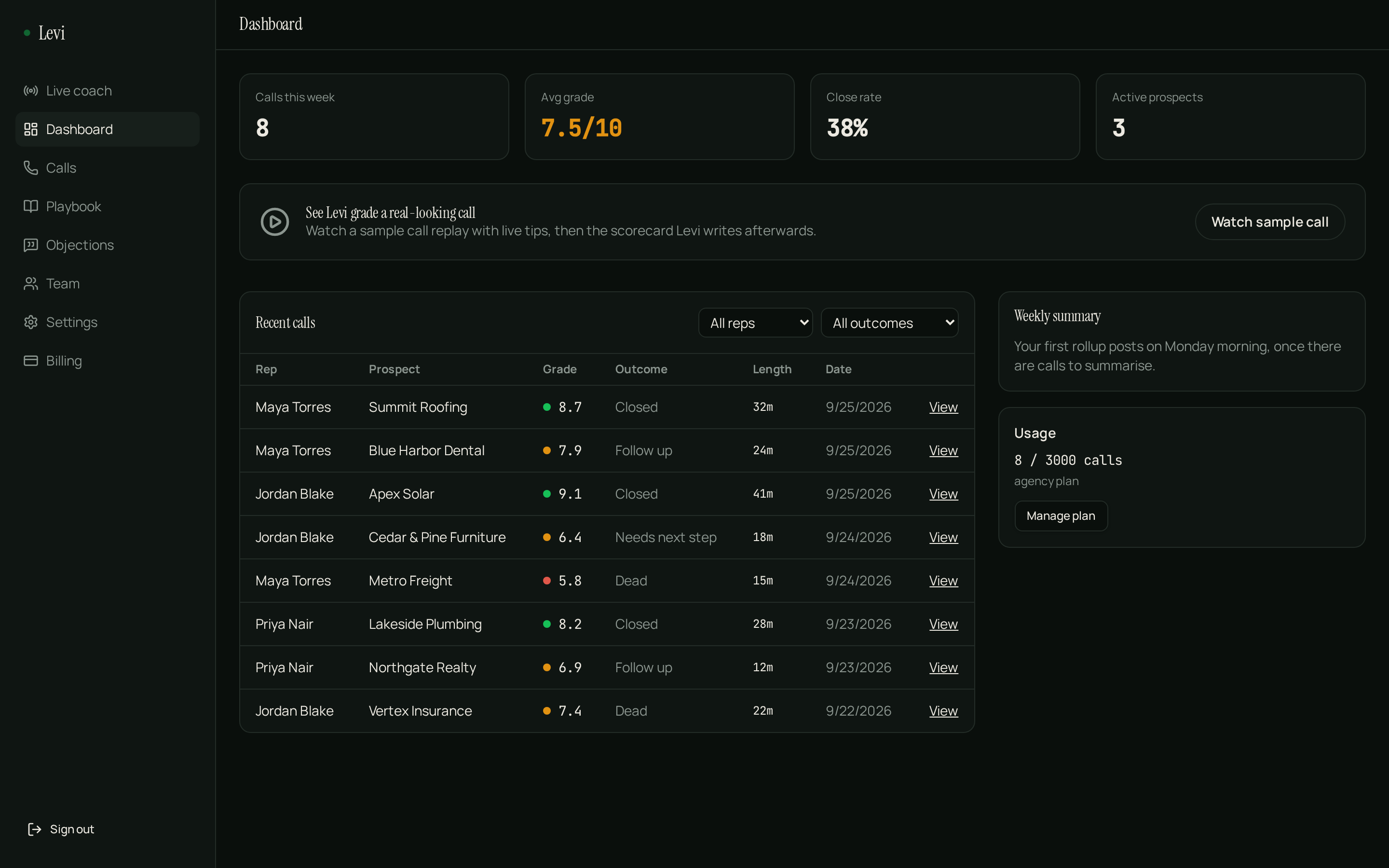Click the Playbook book icon

(30, 206)
